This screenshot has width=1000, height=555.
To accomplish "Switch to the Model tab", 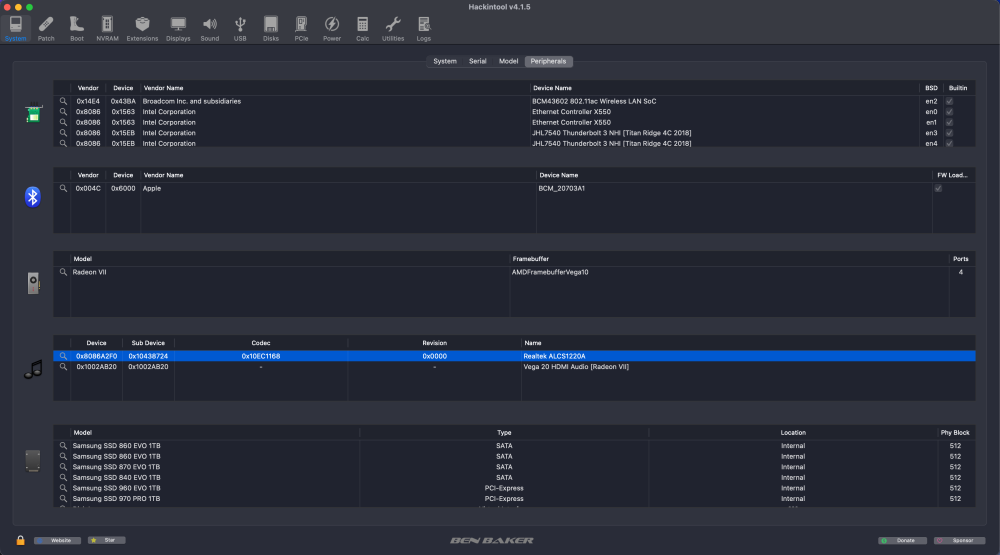I will click(x=508, y=61).
